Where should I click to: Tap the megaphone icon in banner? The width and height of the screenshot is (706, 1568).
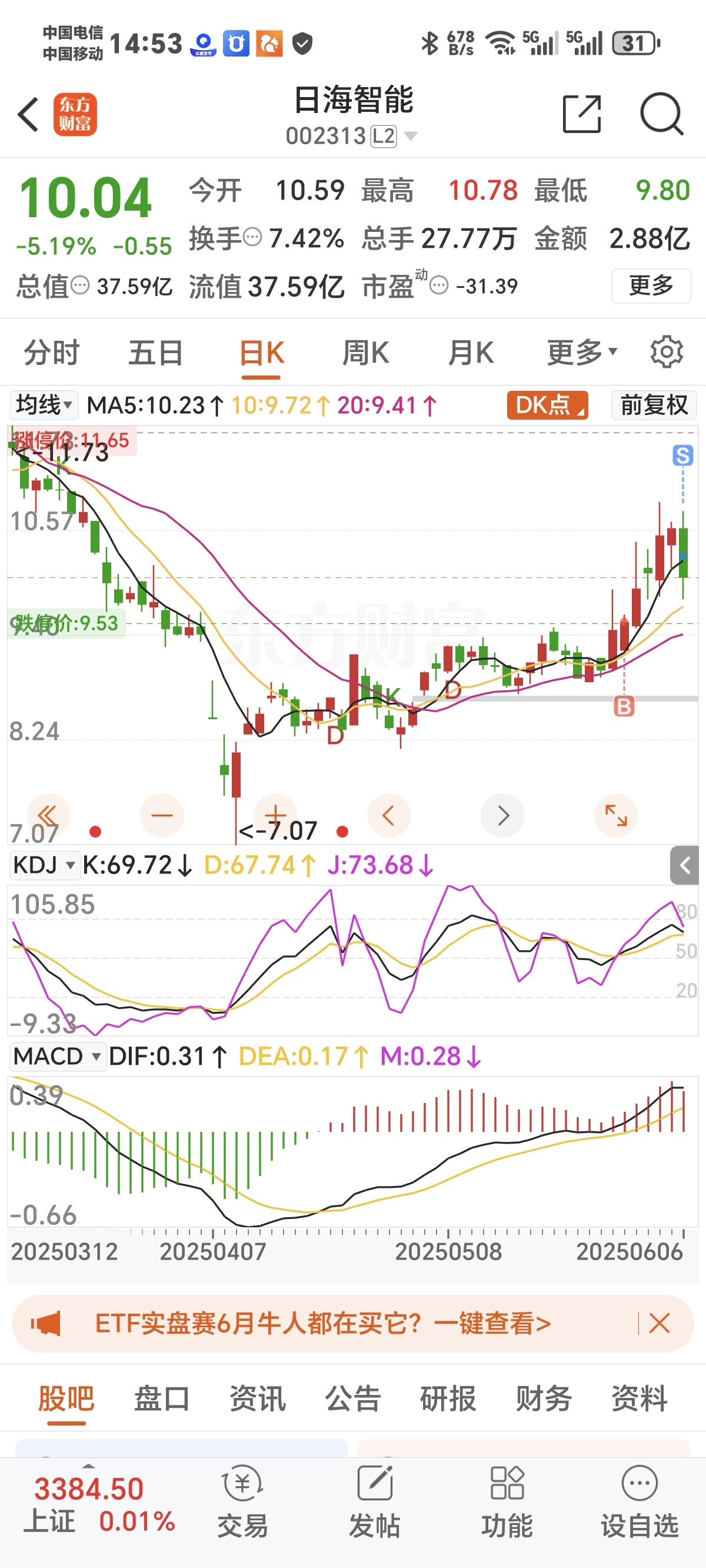click(x=46, y=1323)
